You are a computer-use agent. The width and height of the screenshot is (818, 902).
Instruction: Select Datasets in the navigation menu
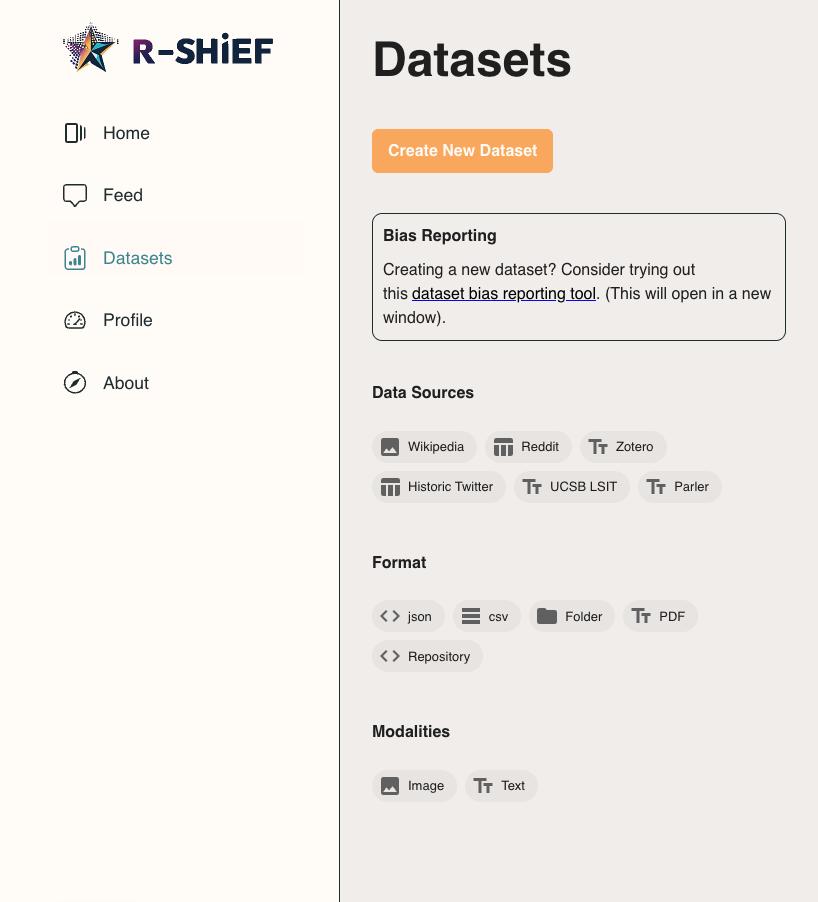pos(137,258)
